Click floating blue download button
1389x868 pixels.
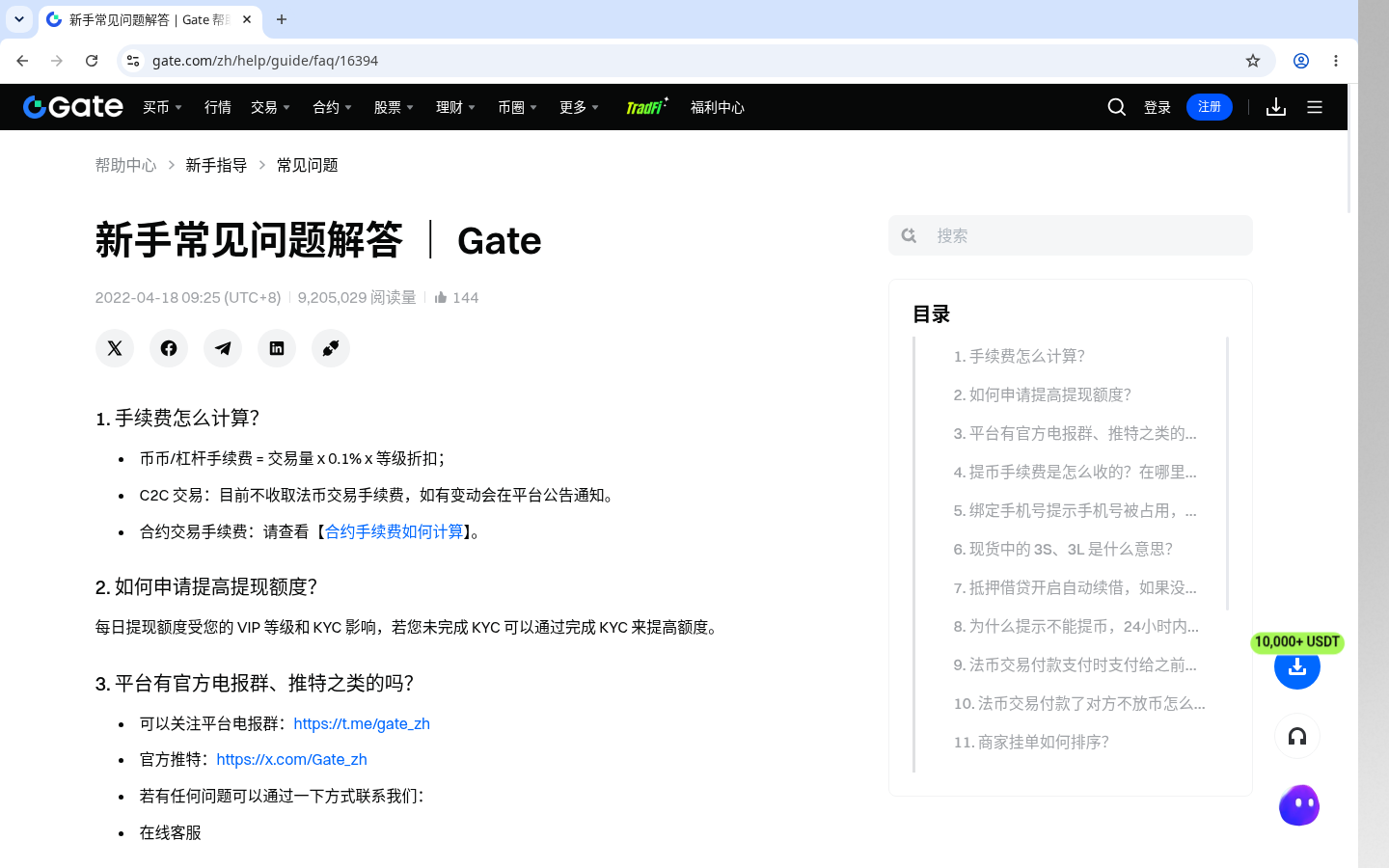click(1297, 667)
